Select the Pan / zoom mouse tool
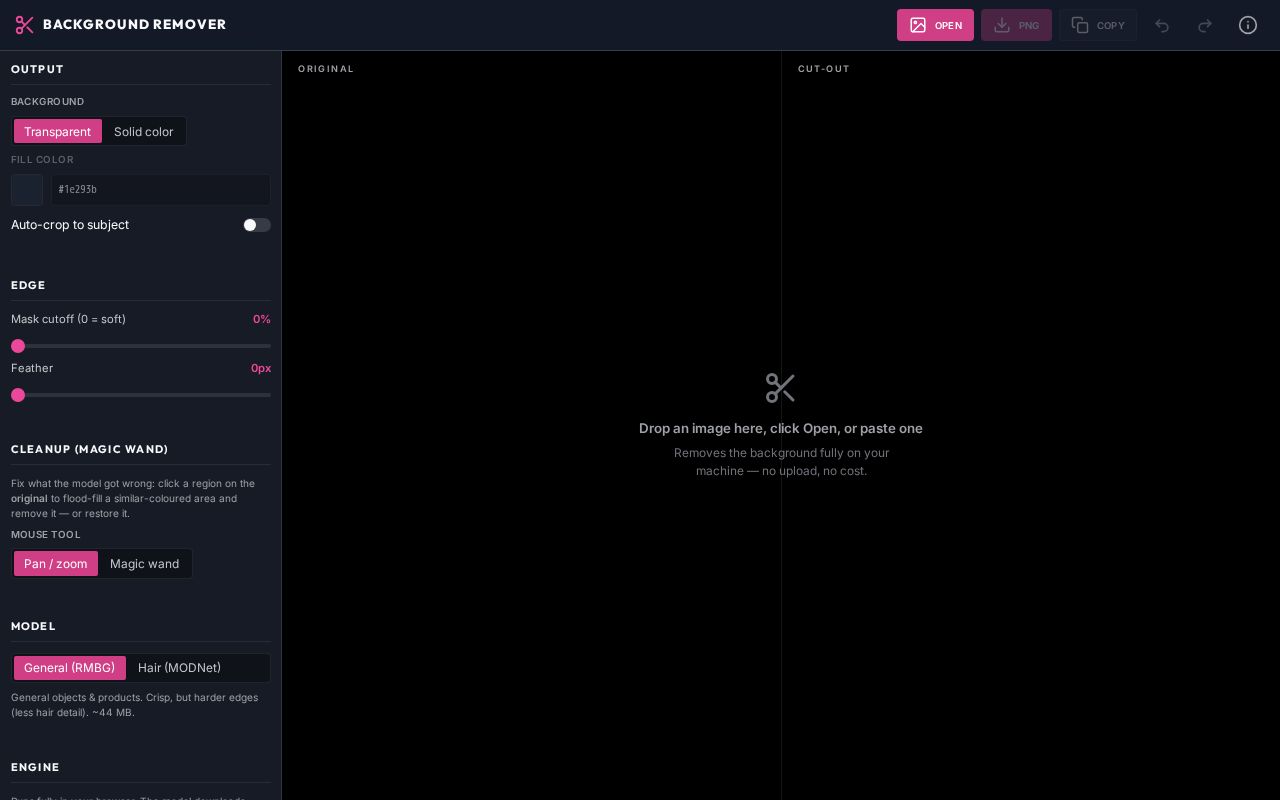 56,563
